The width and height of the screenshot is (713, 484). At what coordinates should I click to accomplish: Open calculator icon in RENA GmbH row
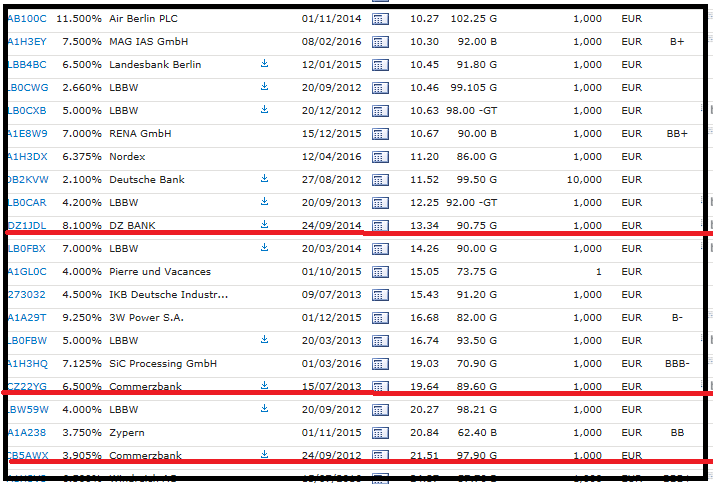pos(380,134)
